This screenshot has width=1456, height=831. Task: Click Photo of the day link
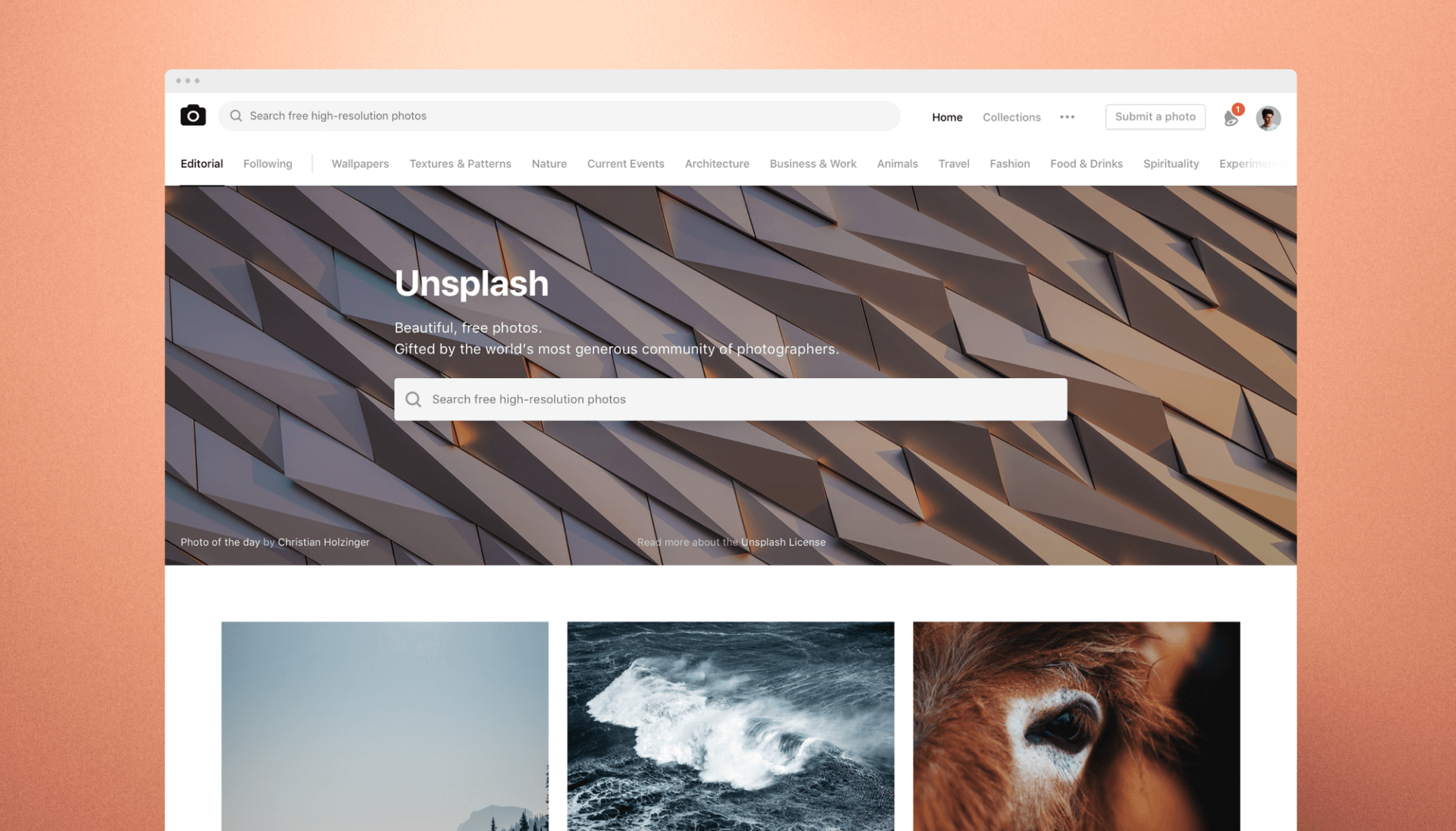[220, 542]
